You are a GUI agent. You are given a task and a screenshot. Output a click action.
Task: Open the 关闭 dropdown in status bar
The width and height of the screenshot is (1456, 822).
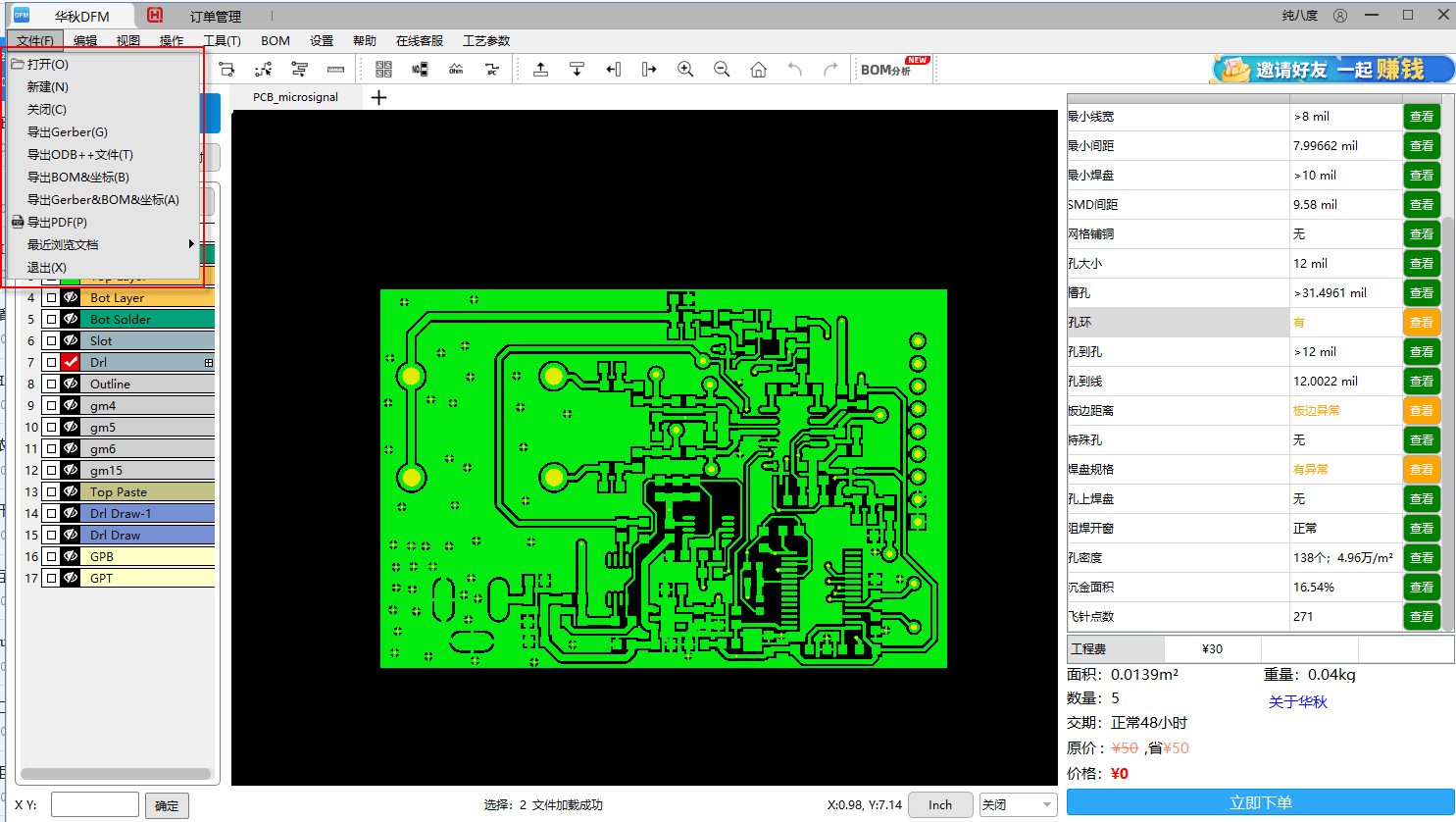[x=1019, y=804]
